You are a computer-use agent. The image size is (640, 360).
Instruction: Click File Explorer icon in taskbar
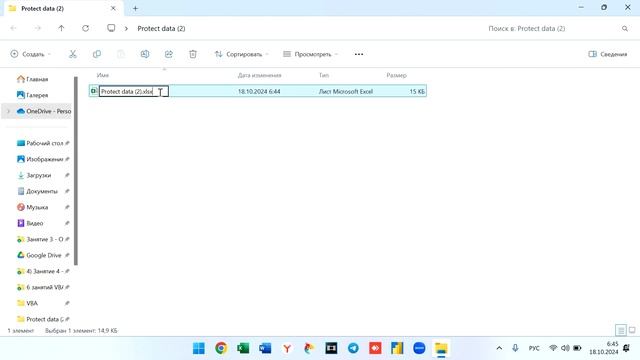point(441,348)
